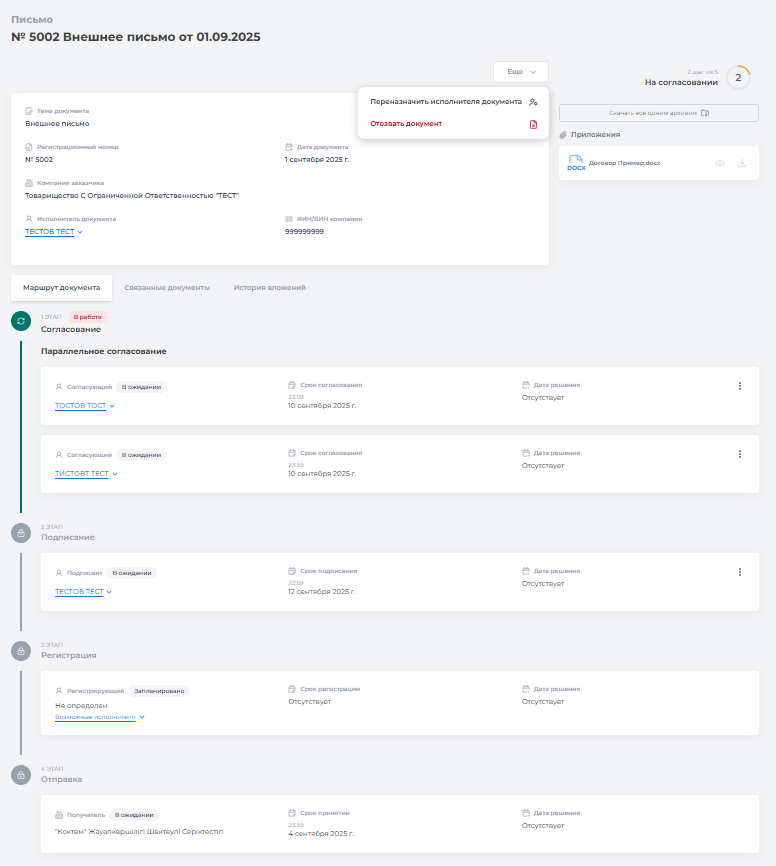This screenshot has width=776, height=866.
Task: Click the stage 4 Отправка lock icon
Action: (x=20, y=775)
